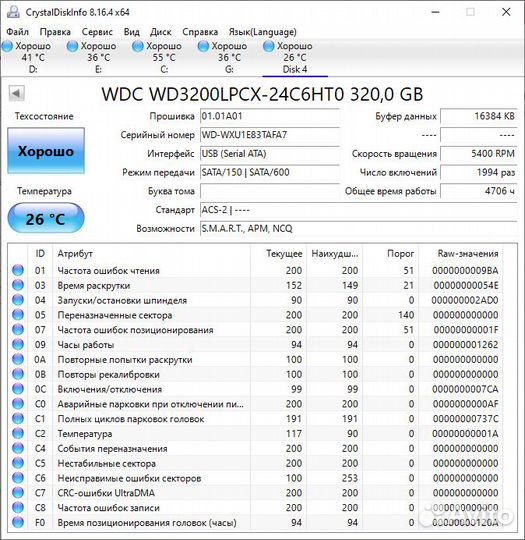
Task: Select the Время раскрутки attribute row
Action: pos(256,285)
